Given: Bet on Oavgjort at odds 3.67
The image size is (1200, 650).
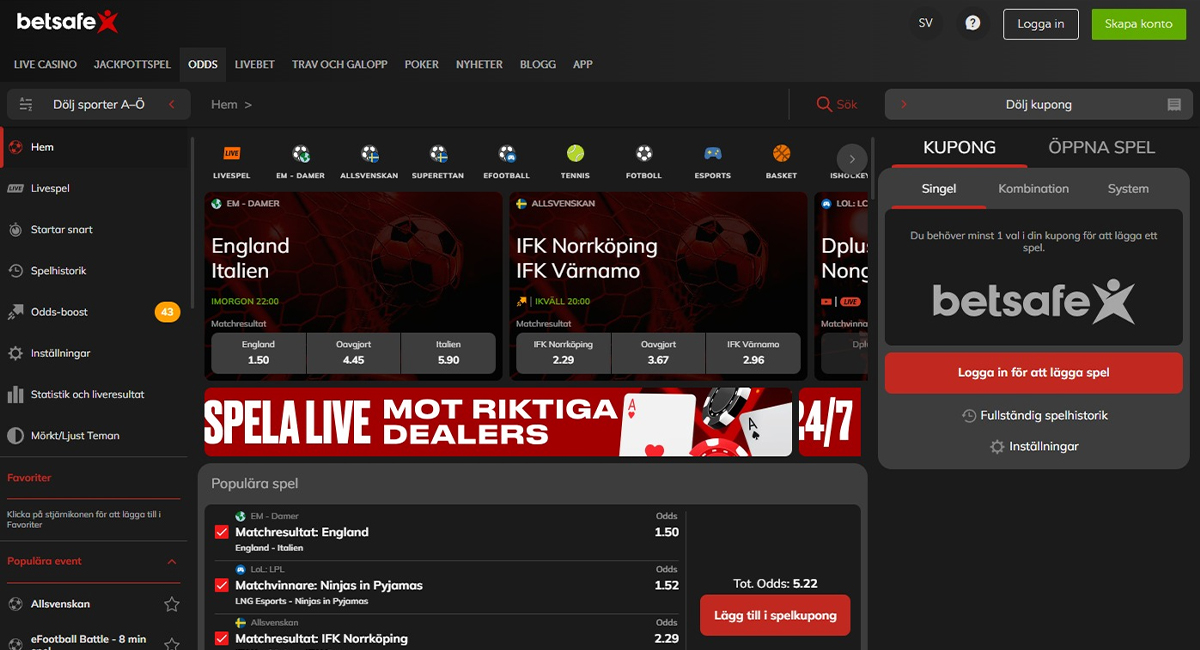Looking at the screenshot, I should [658, 353].
